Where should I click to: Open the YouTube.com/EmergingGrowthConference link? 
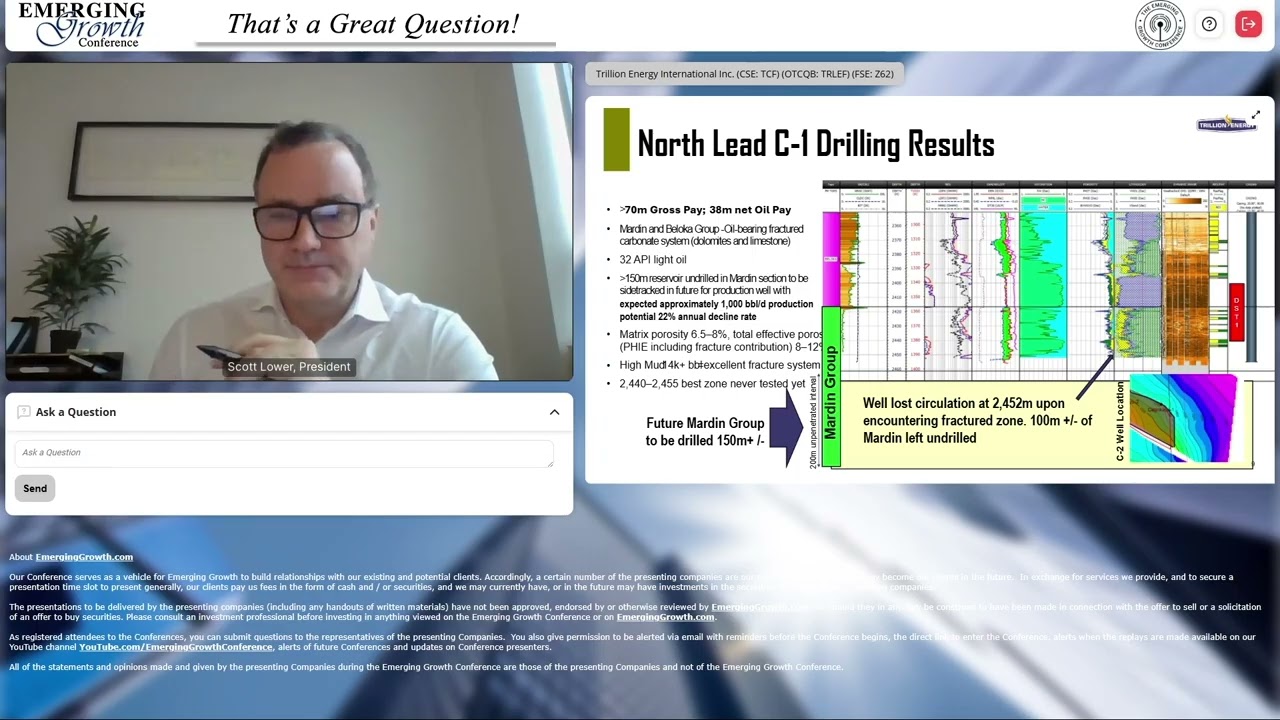[176, 647]
